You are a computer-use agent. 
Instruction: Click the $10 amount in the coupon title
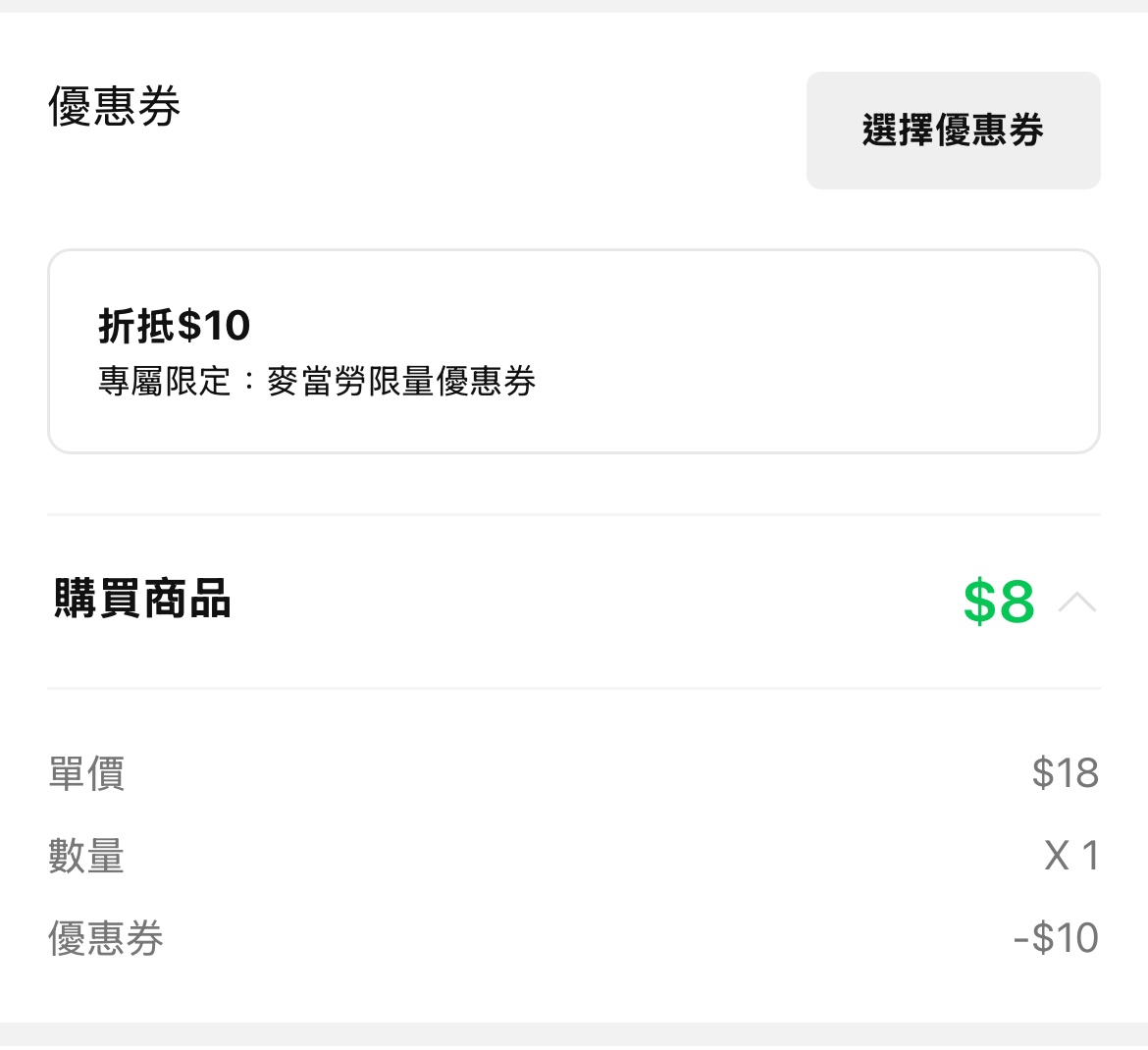click(x=214, y=326)
